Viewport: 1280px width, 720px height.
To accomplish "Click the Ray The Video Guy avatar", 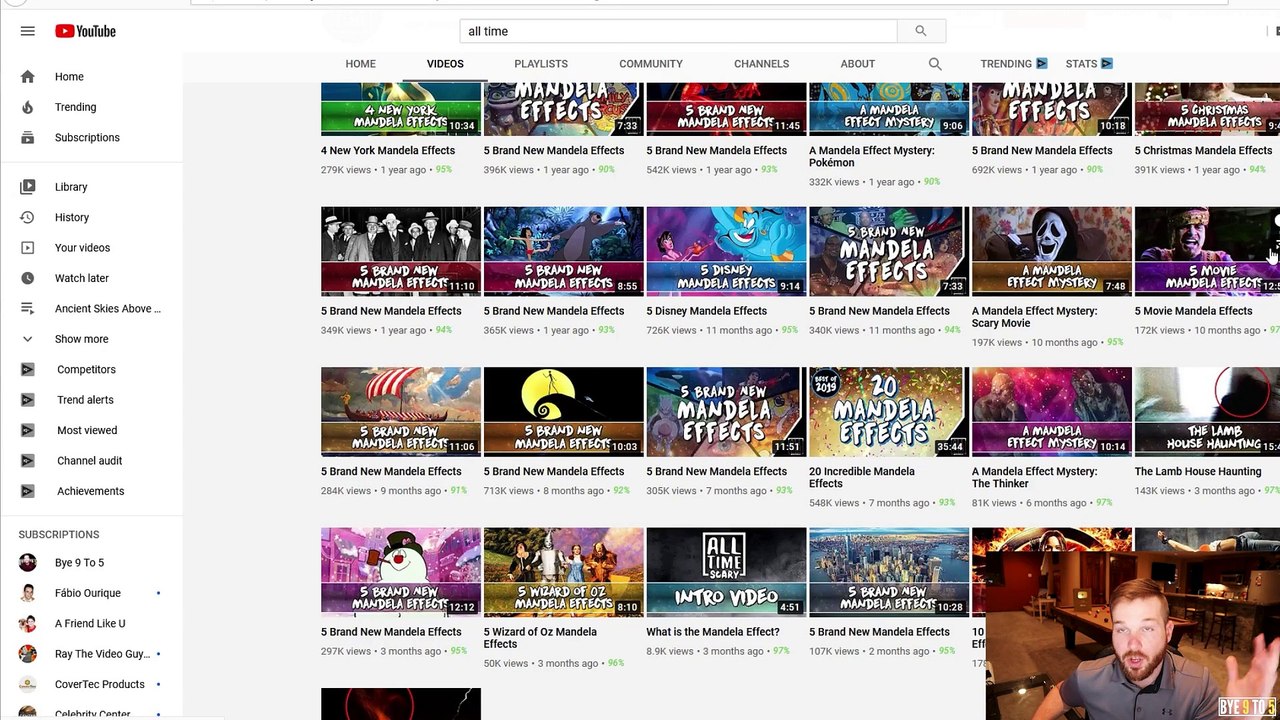I will coord(27,654).
